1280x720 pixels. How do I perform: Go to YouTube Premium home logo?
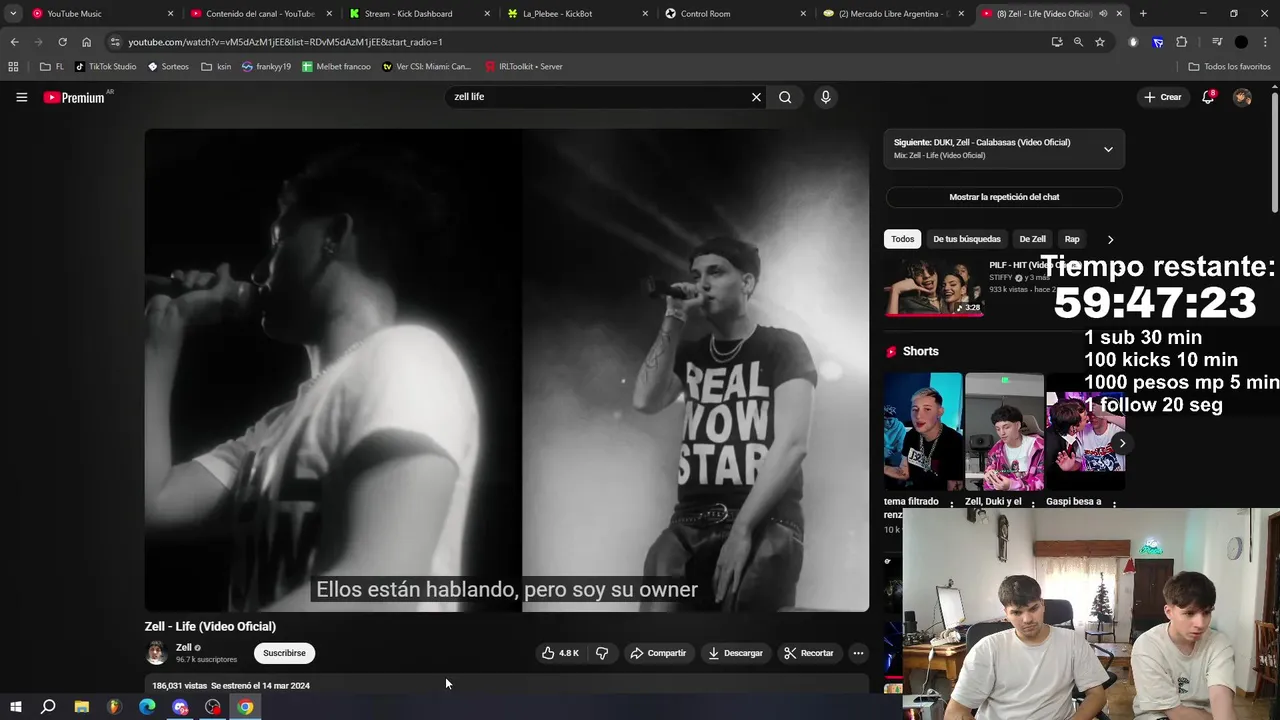[75, 97]
